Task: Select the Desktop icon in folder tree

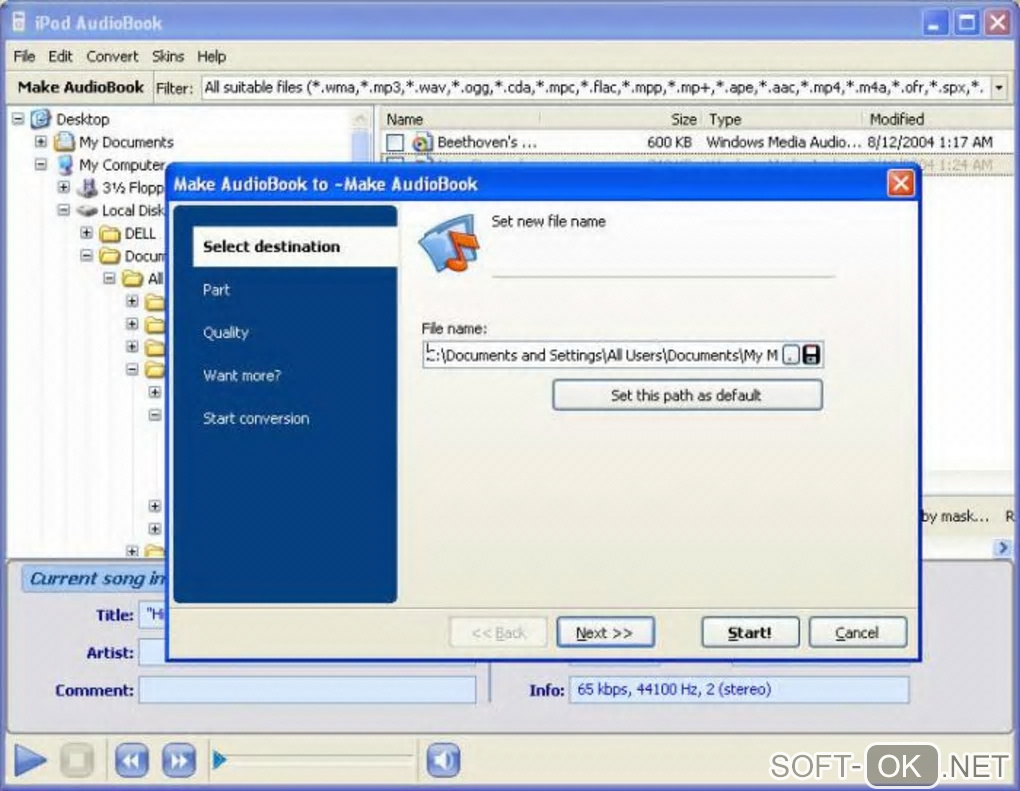Action: point(41,119)
